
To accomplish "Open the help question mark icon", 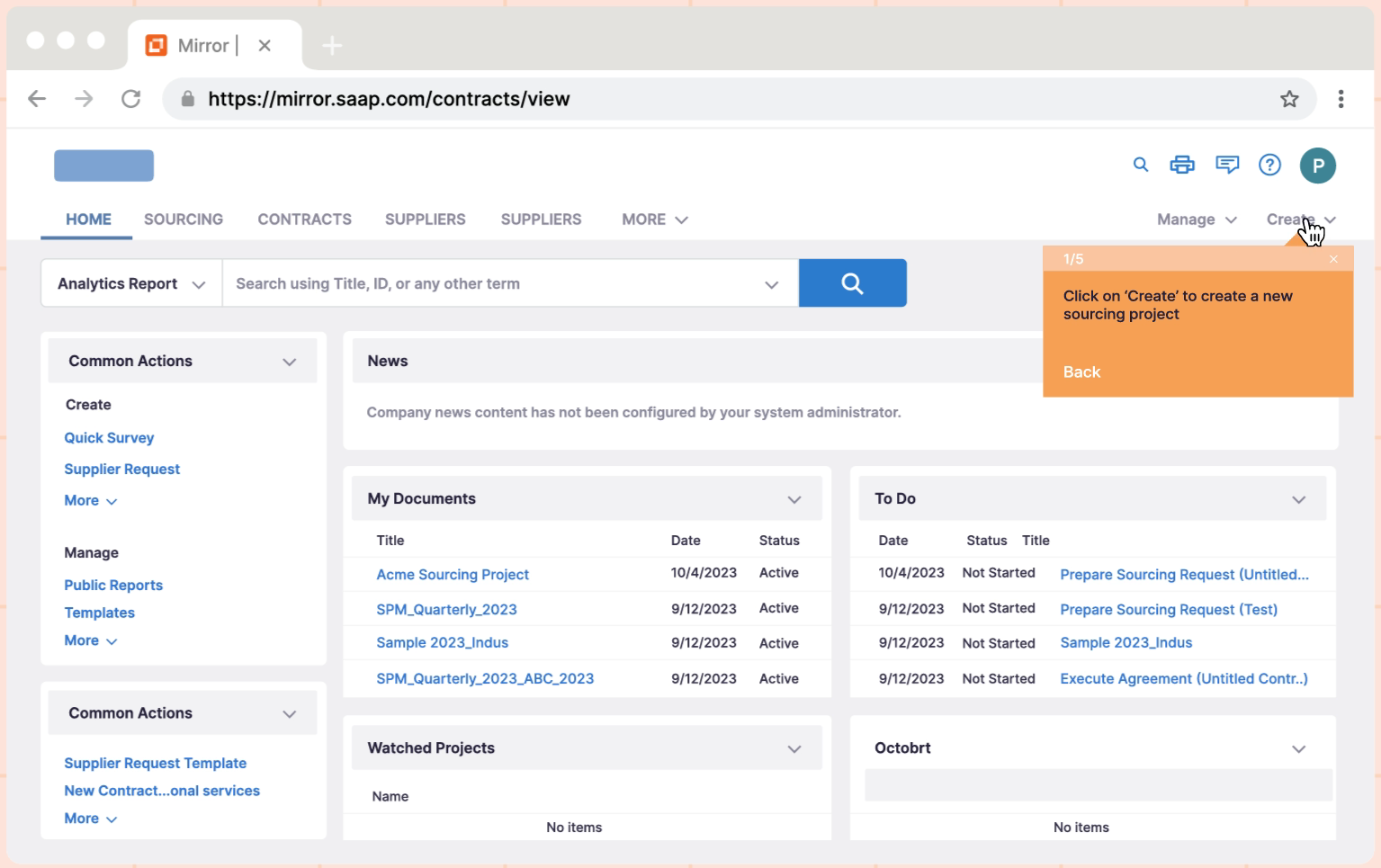I will (x=1269, y=165).
